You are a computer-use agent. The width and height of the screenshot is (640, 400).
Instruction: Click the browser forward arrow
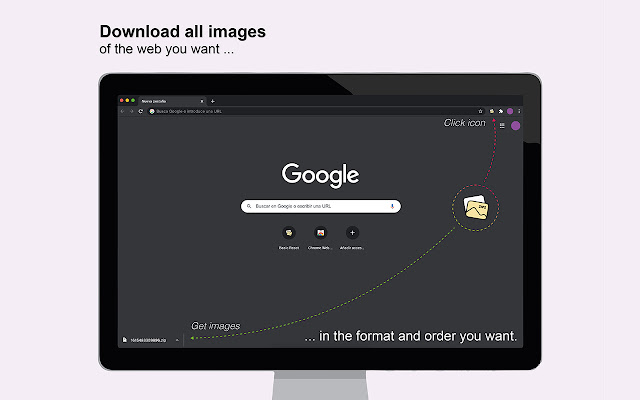(131, 111)
